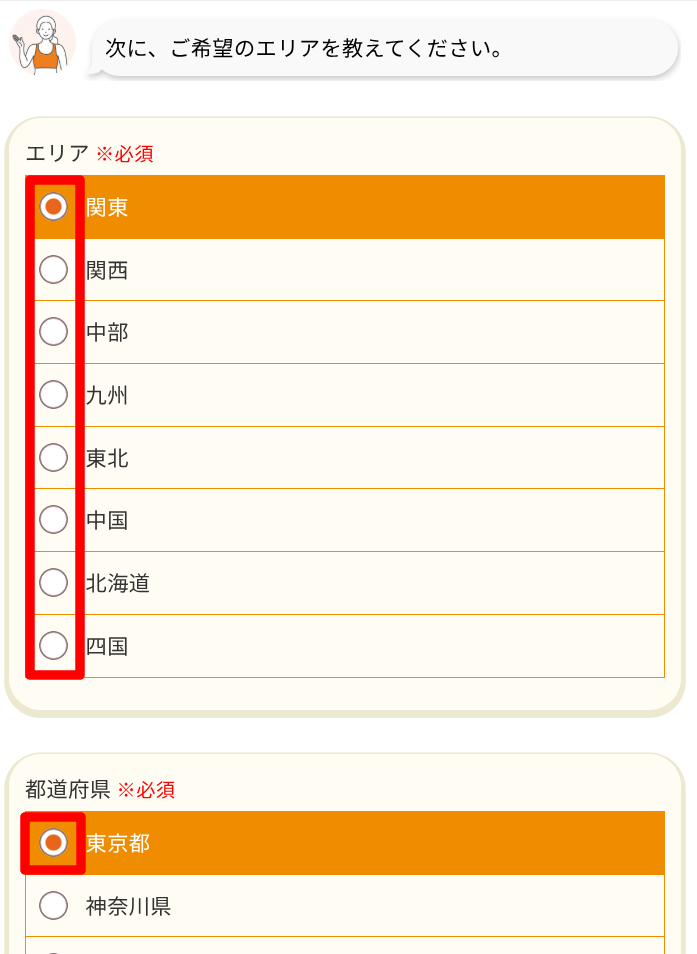Select 東京都 in the prefecture list
Screen dimensions: 697x954
[x=53, y=844]
